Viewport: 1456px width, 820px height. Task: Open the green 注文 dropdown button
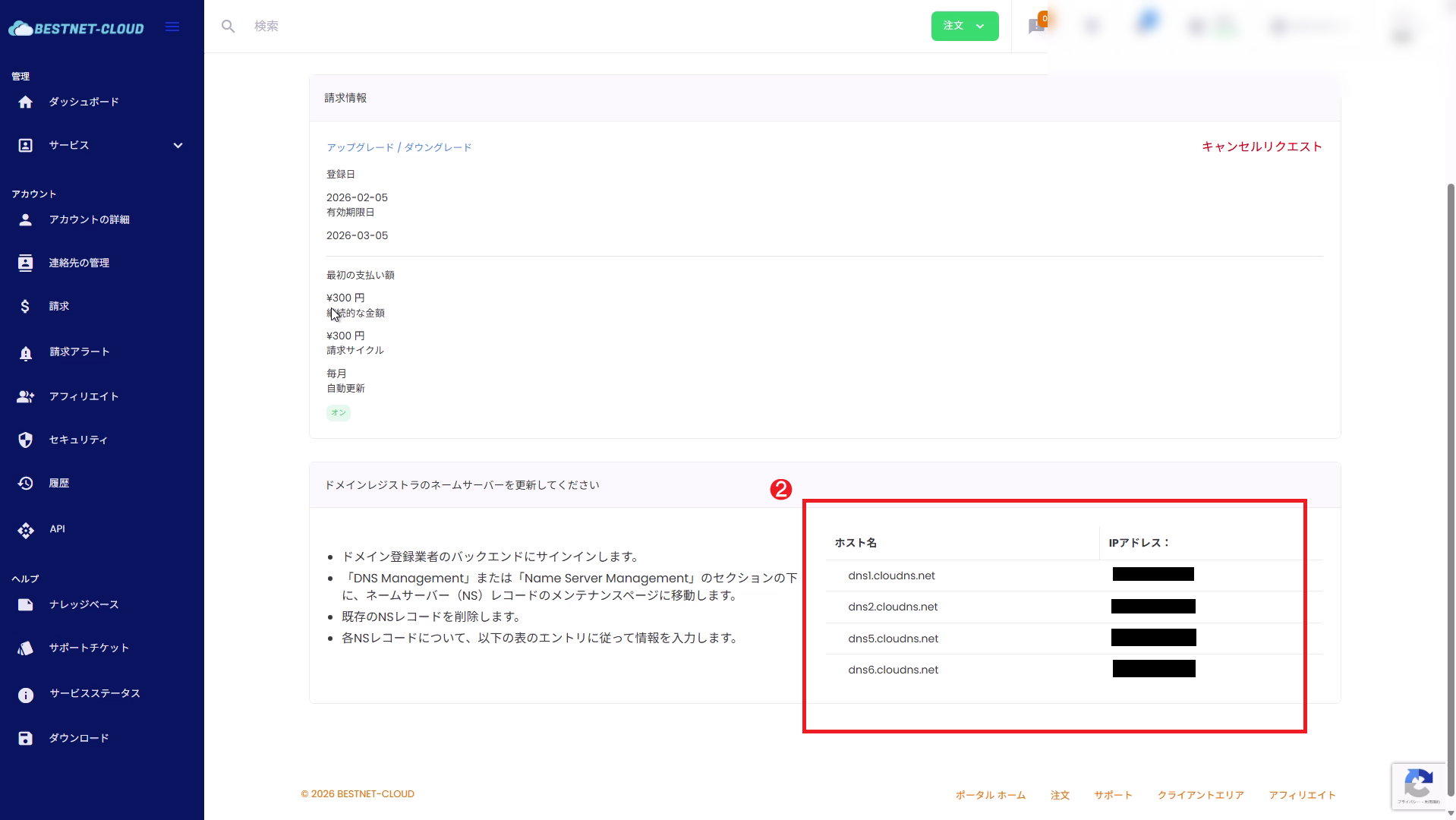(x=964, y=26)
